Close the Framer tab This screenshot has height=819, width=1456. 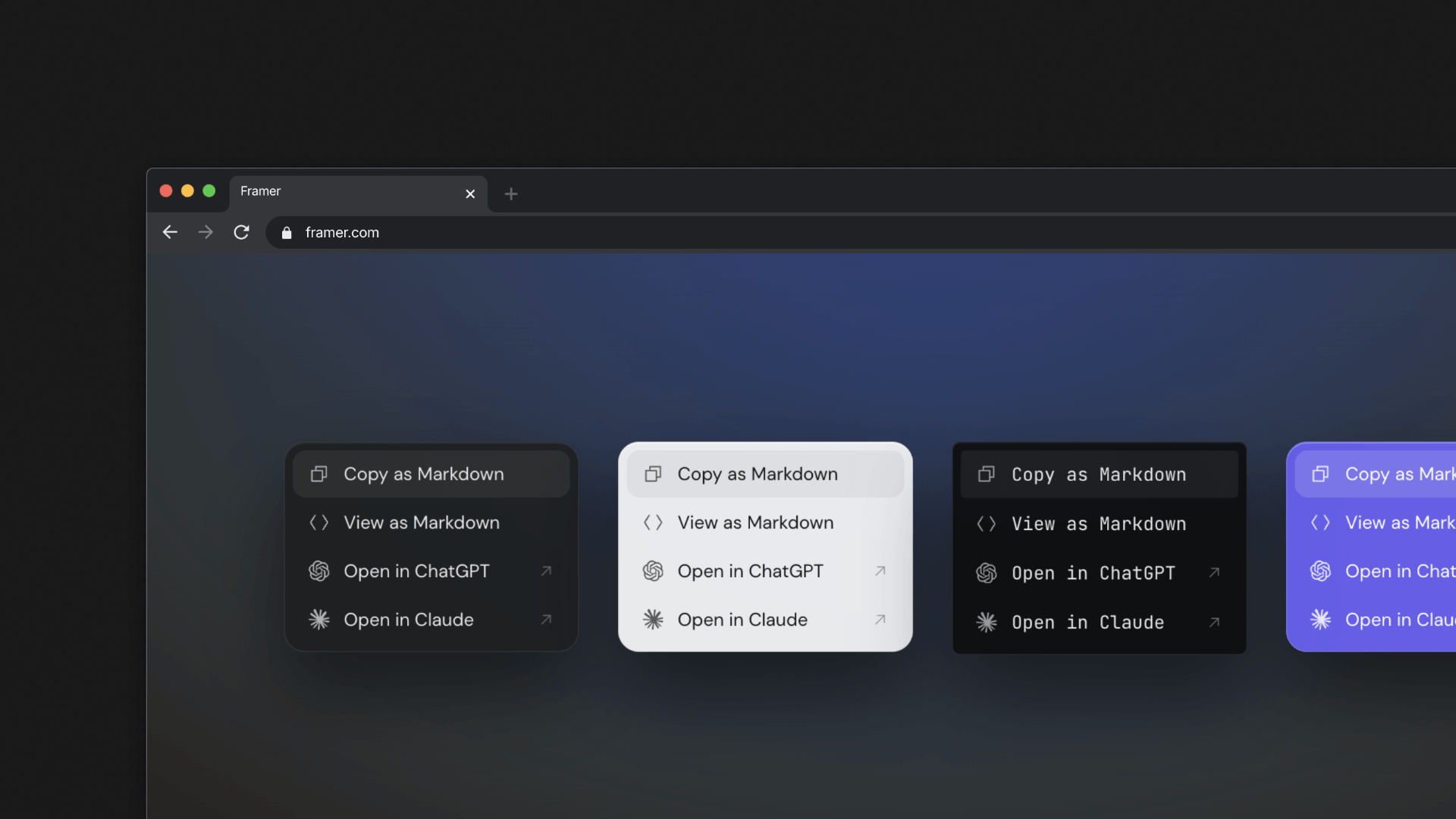[470, 194]
